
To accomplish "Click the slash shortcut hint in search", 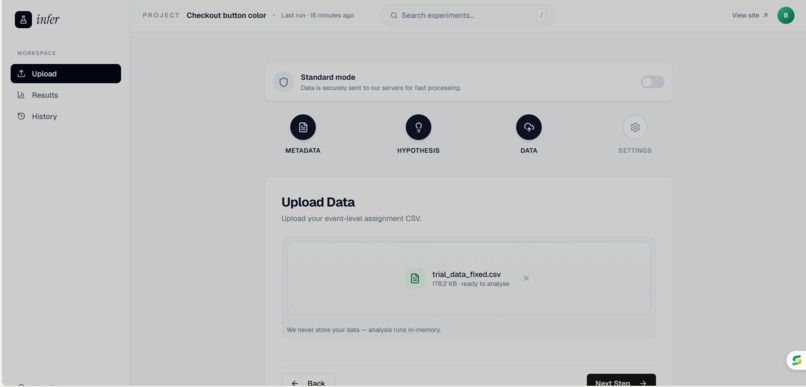I will 541,15.
